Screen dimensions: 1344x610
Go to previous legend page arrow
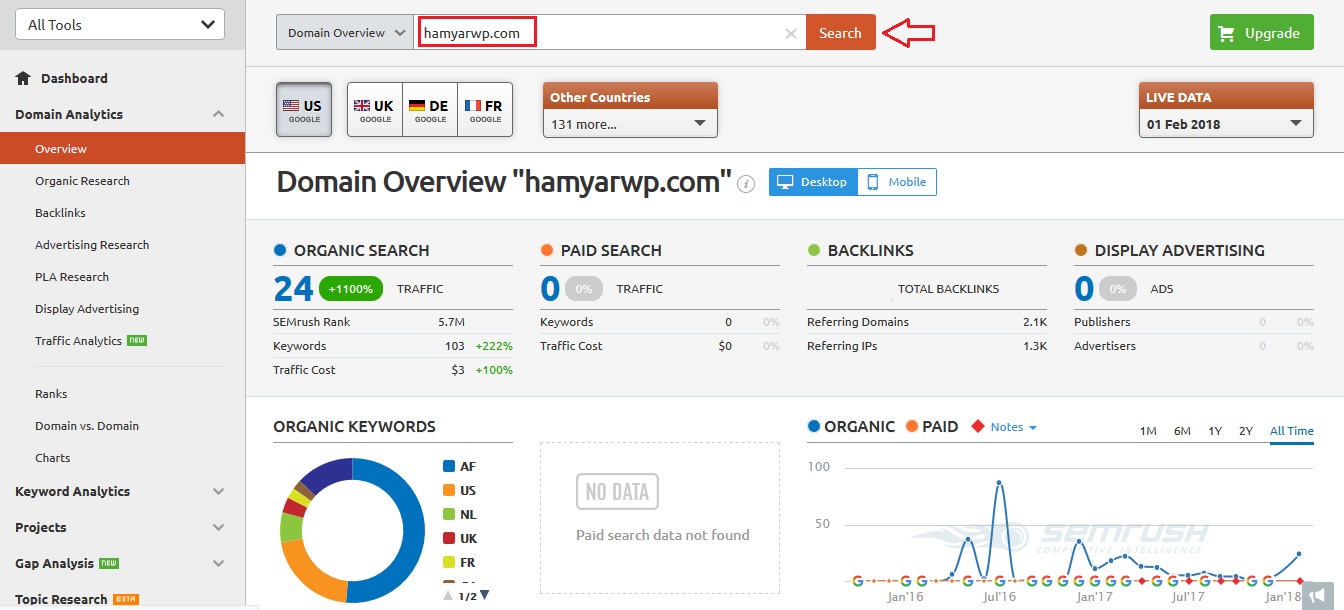(x=447, y=595)
